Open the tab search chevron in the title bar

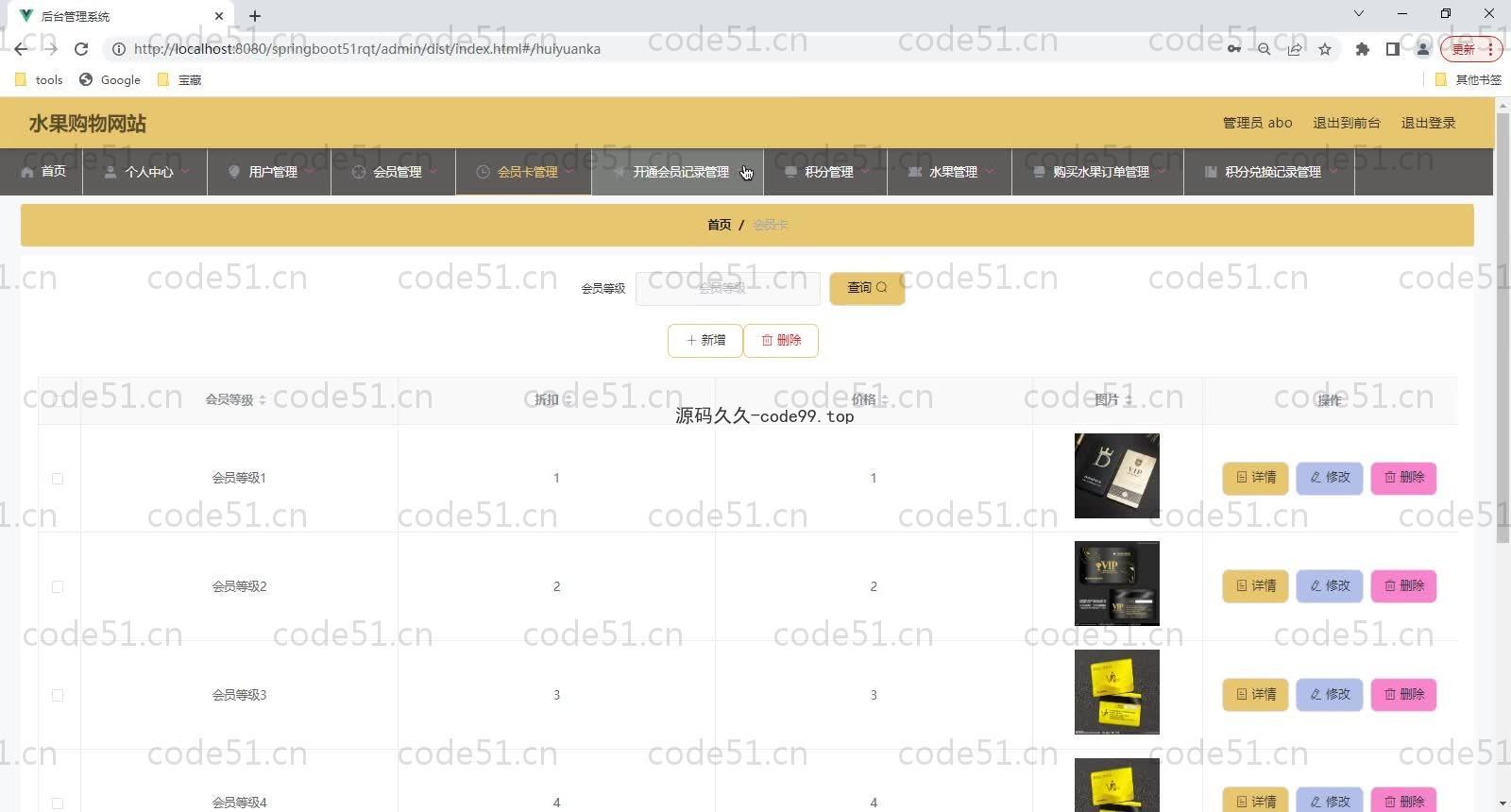[x=1359, y=13]
